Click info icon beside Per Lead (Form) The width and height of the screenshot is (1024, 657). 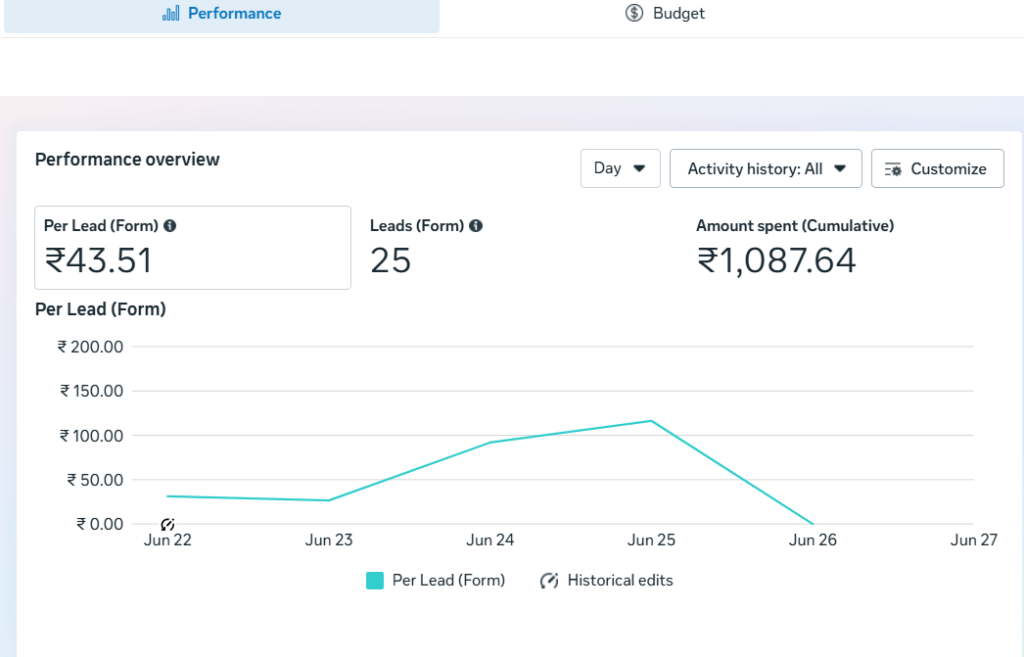pyautogui.click(x=170, y=226)
